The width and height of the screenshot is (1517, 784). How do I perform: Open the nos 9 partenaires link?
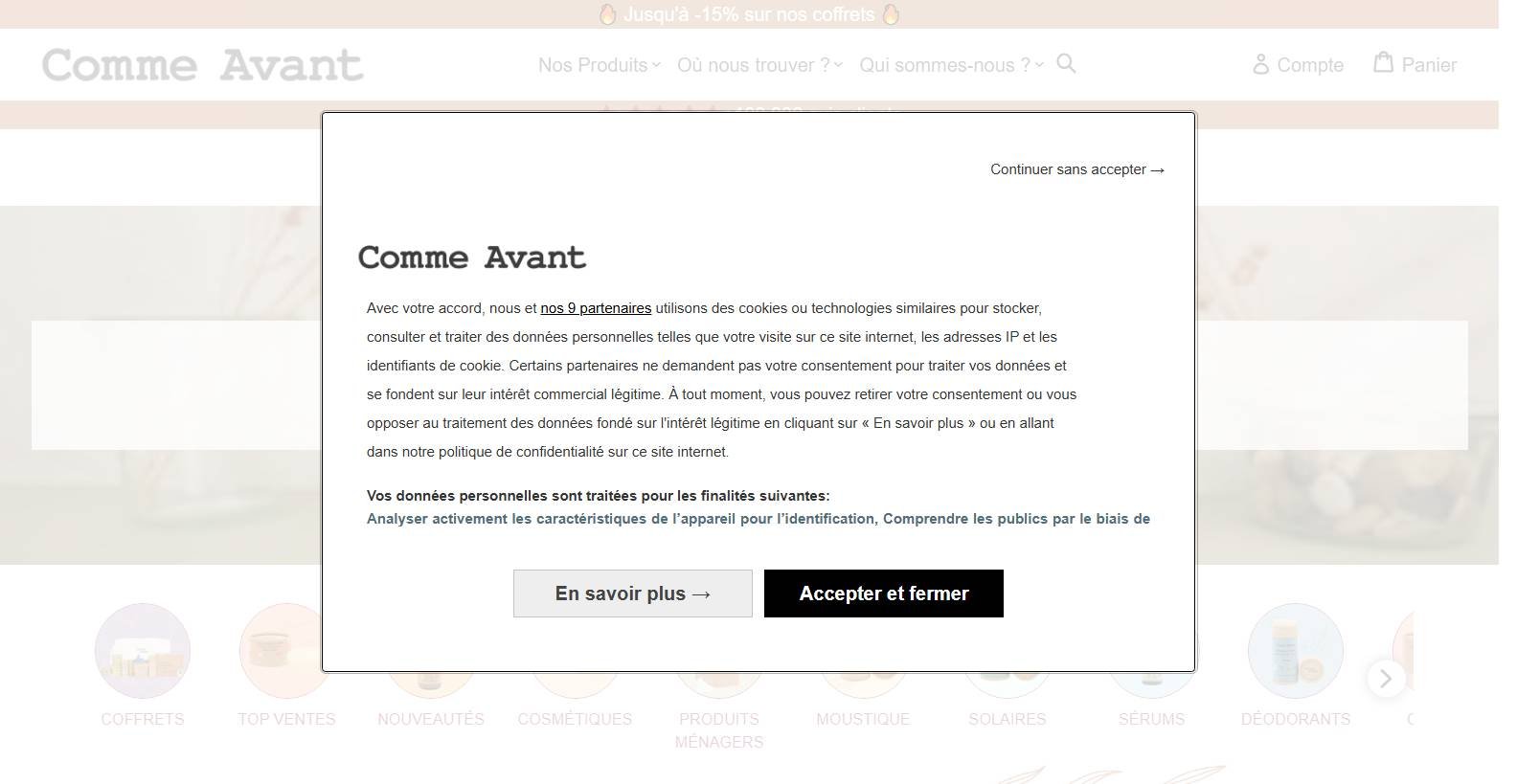point(596,308)
